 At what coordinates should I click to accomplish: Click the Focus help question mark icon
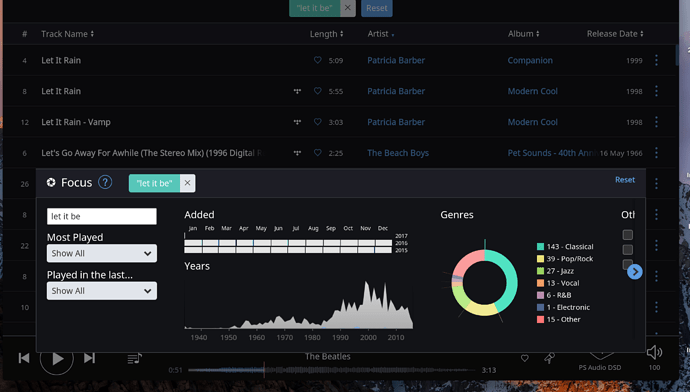click(105, 182)
